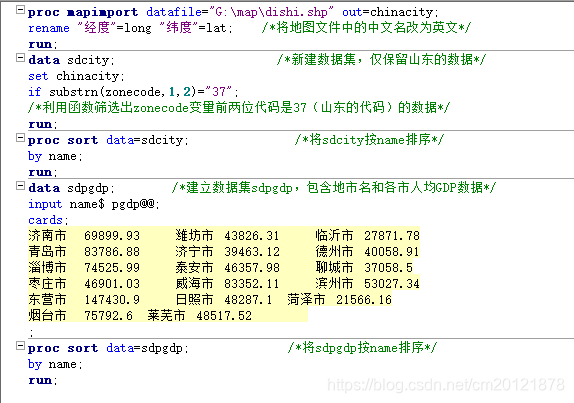
Task: Click 'by name;' under proc sort data=sdpgdp
Action: point(55,364)
